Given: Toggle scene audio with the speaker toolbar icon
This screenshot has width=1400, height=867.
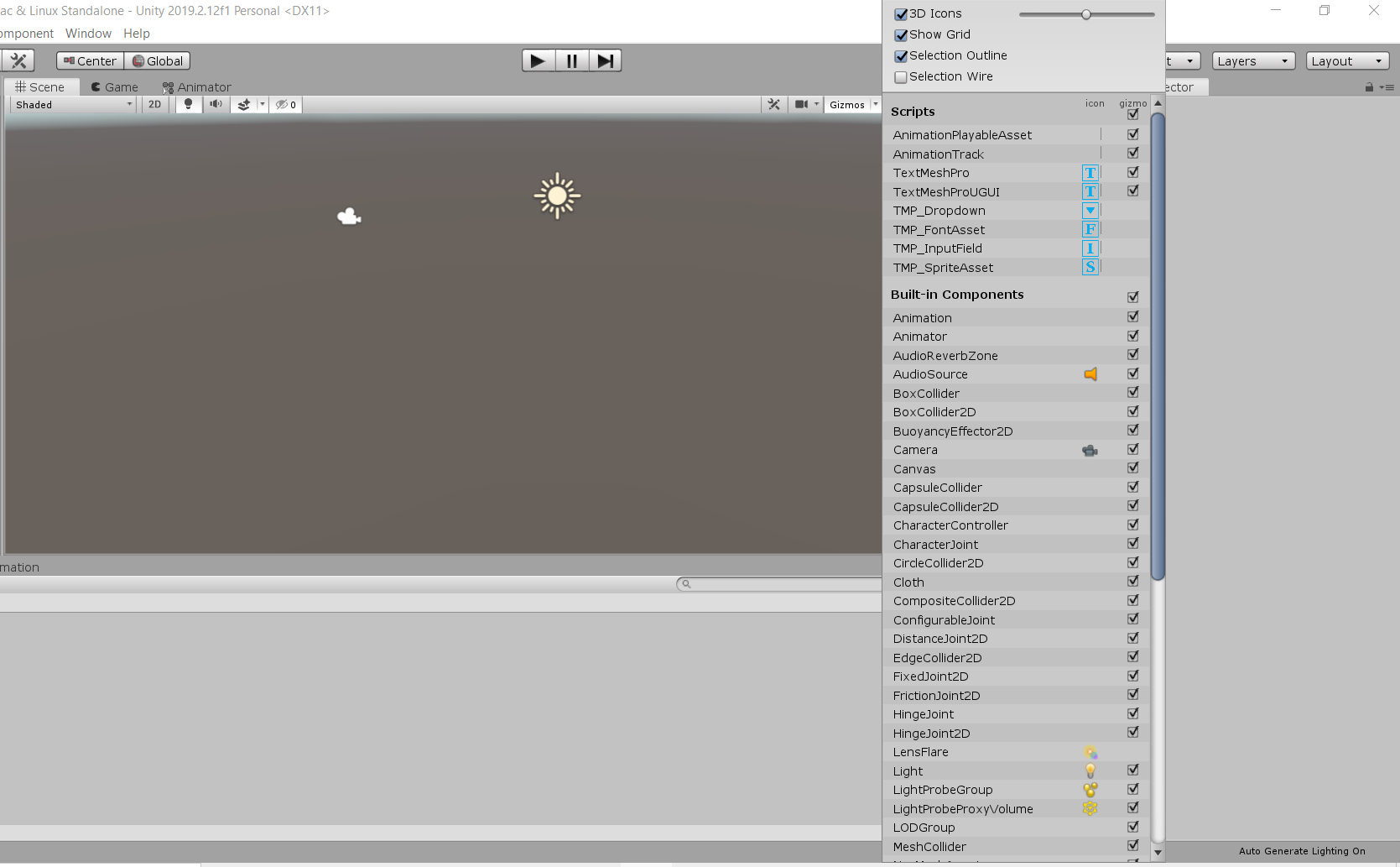Looking at the screenshot, I should pyautogui.click(x=216, y=104).
